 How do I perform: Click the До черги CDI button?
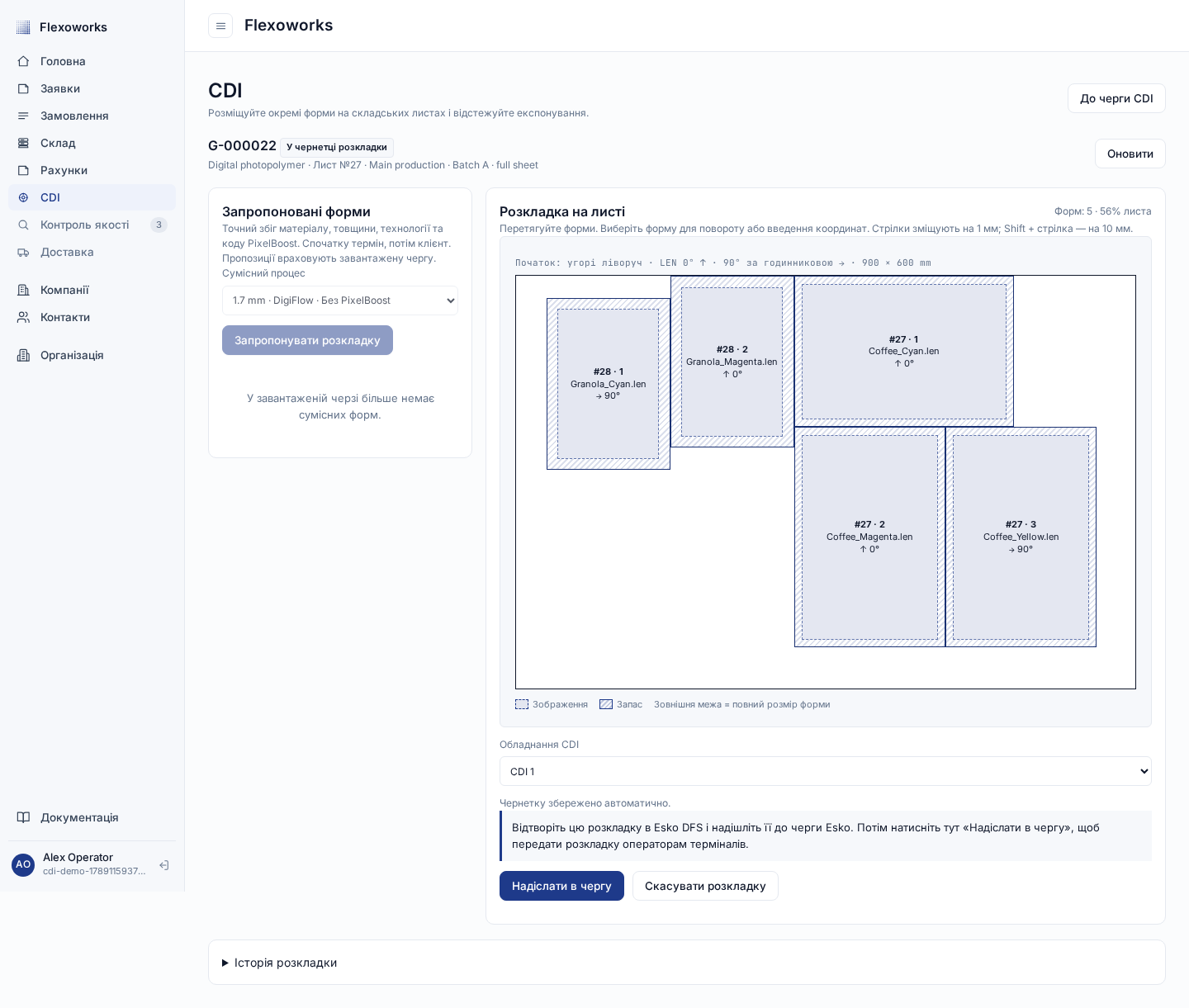pyautogui.click(x=1116, y=98)
